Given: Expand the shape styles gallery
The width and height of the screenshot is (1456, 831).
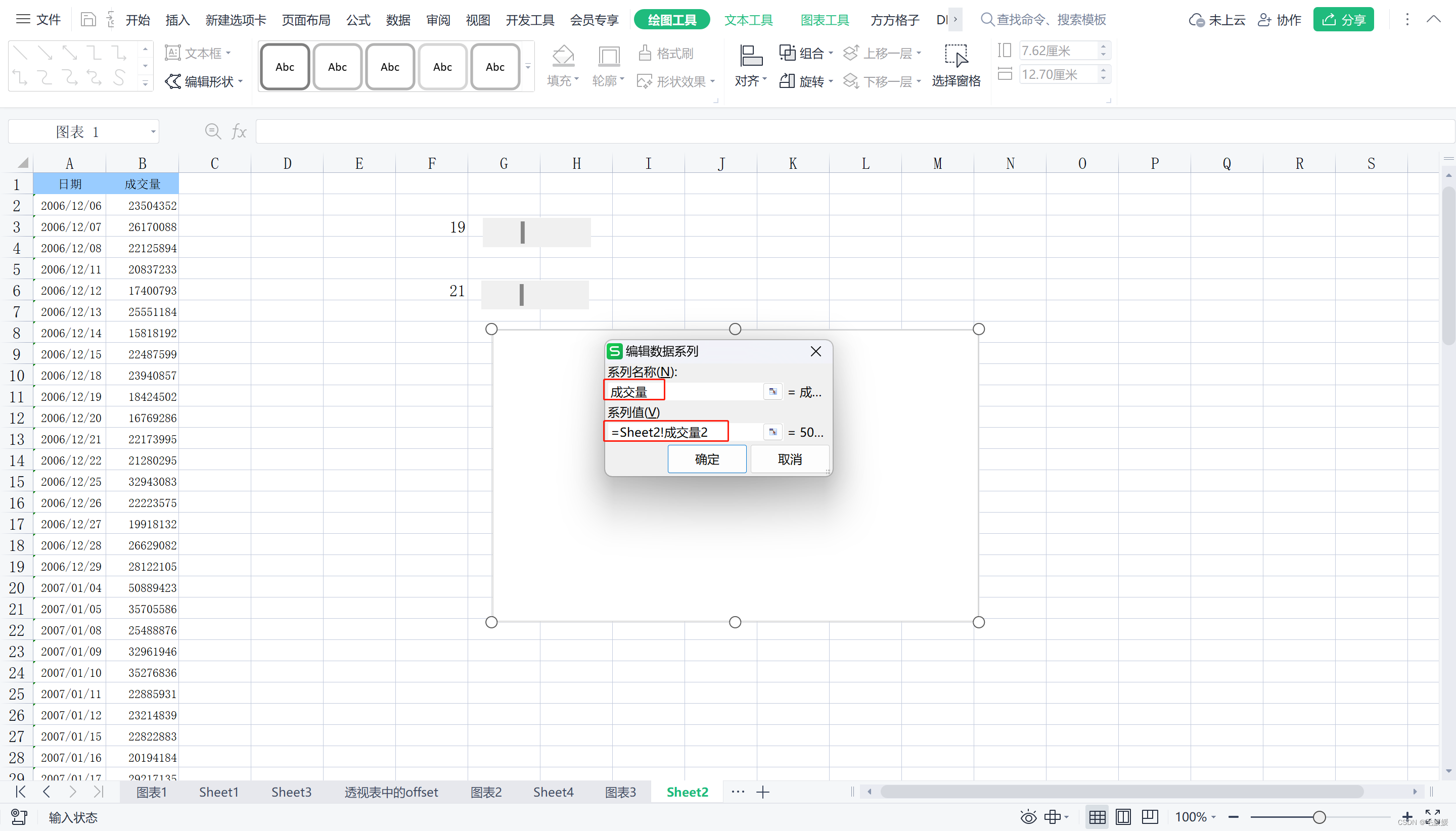Looking at the screenshot, I should click(x=528, y=67).
